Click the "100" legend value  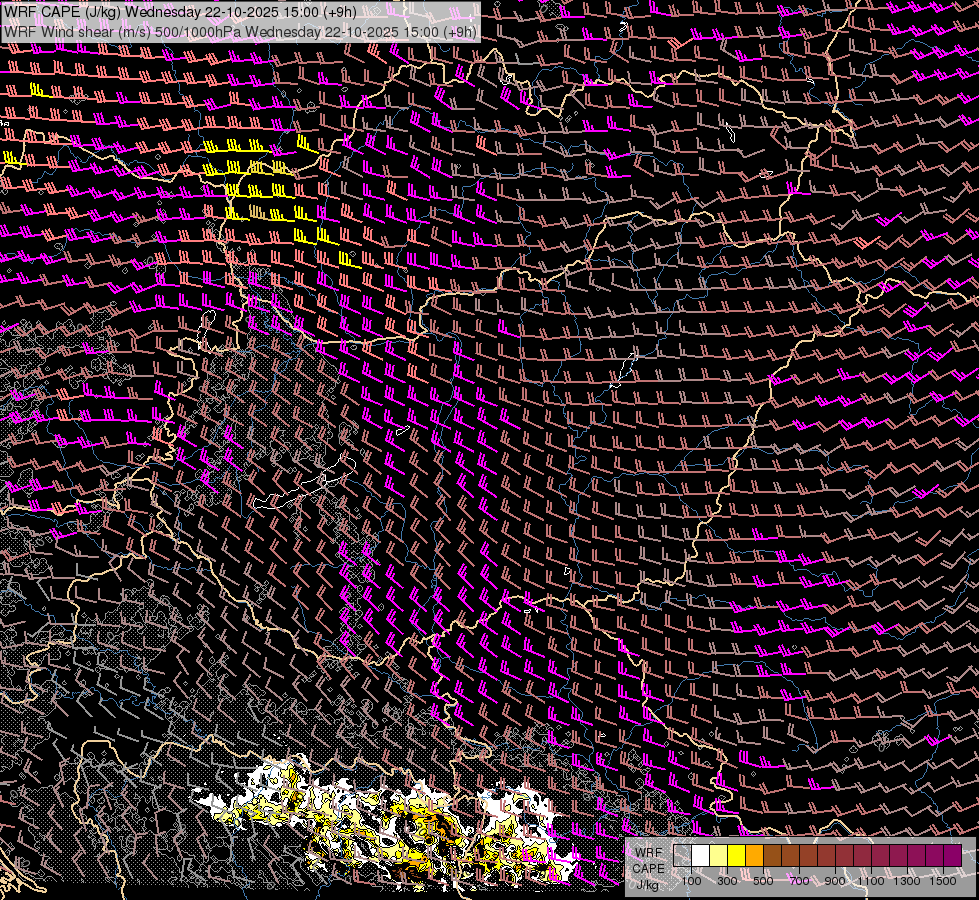pos(691,881)
